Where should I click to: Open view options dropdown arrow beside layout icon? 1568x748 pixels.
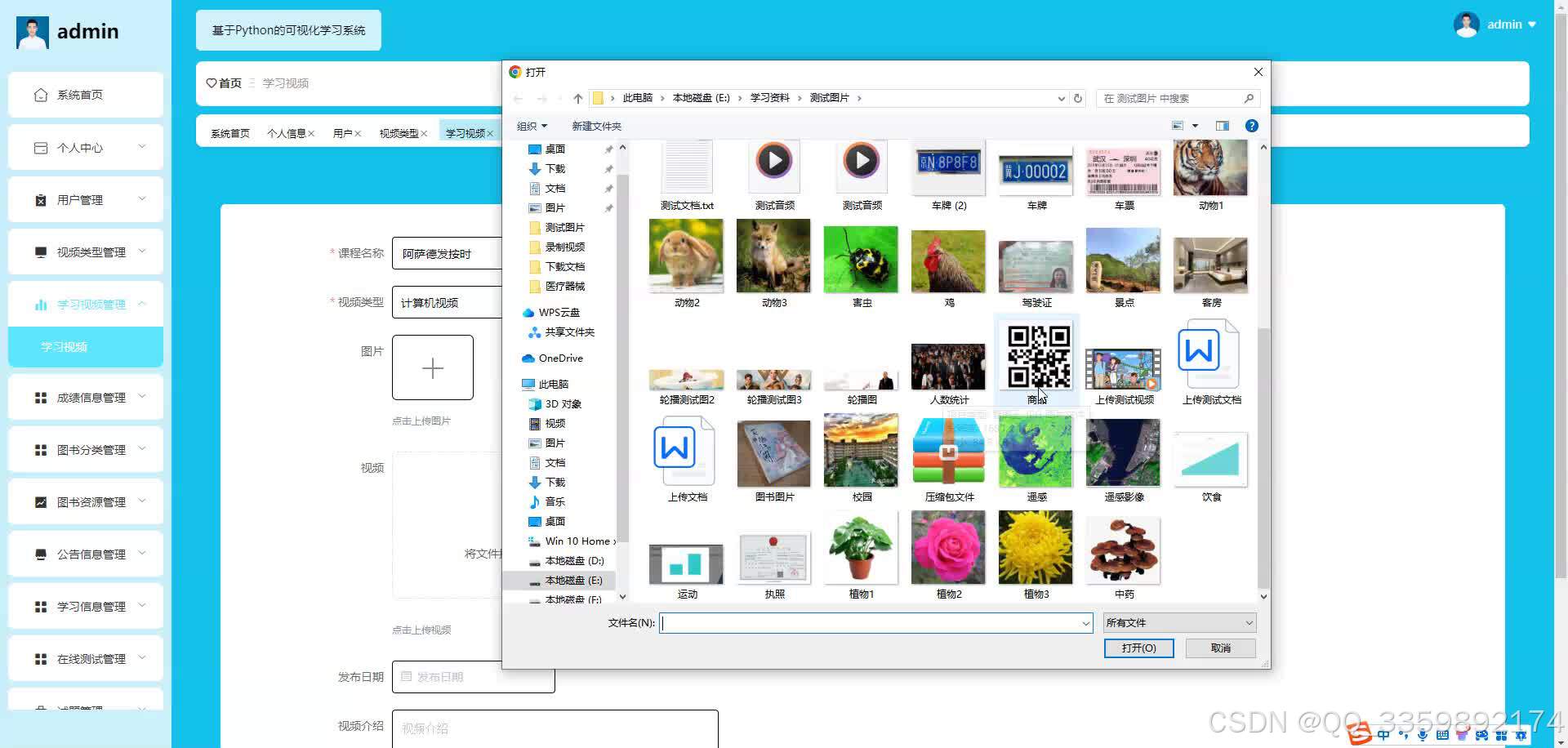[x=1195, y=126]
